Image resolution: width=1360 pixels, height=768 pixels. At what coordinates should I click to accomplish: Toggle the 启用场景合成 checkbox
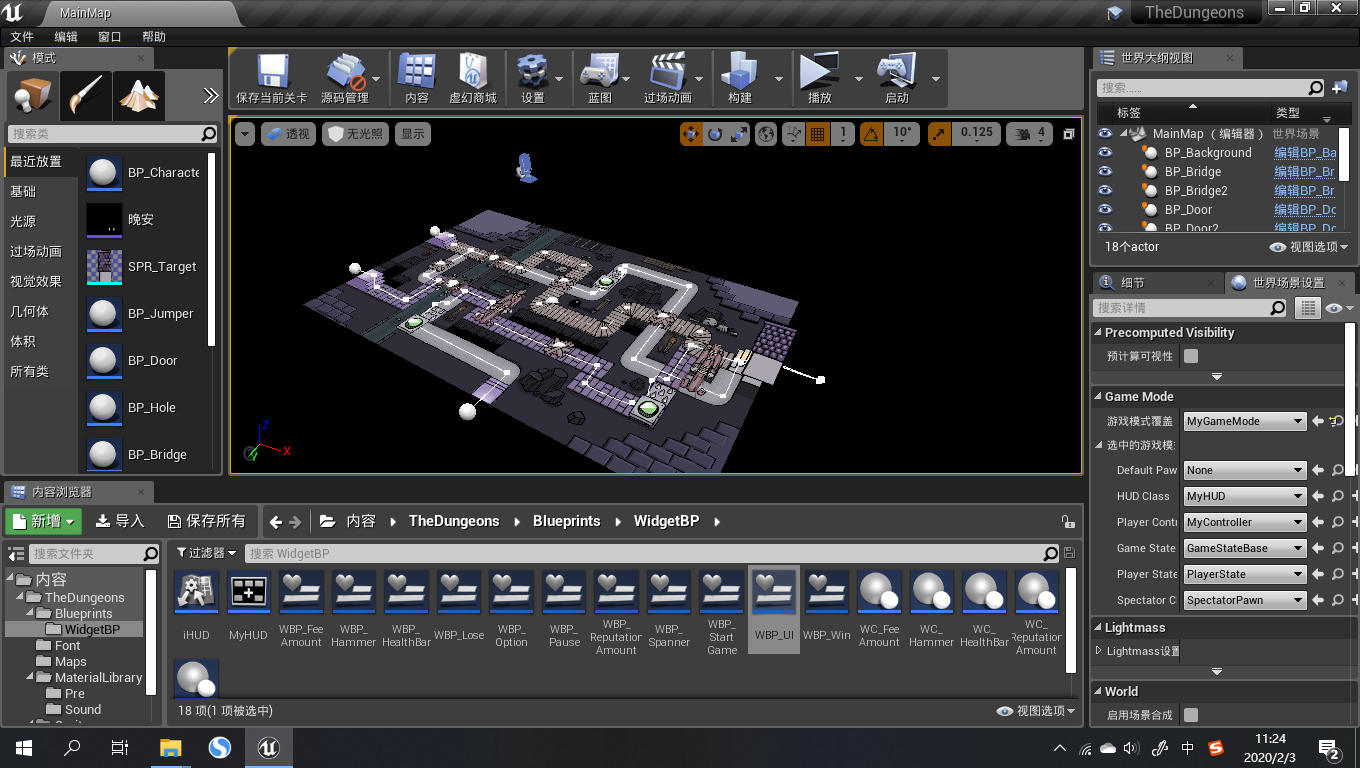pyautogui.click(x=1191, y=715)
